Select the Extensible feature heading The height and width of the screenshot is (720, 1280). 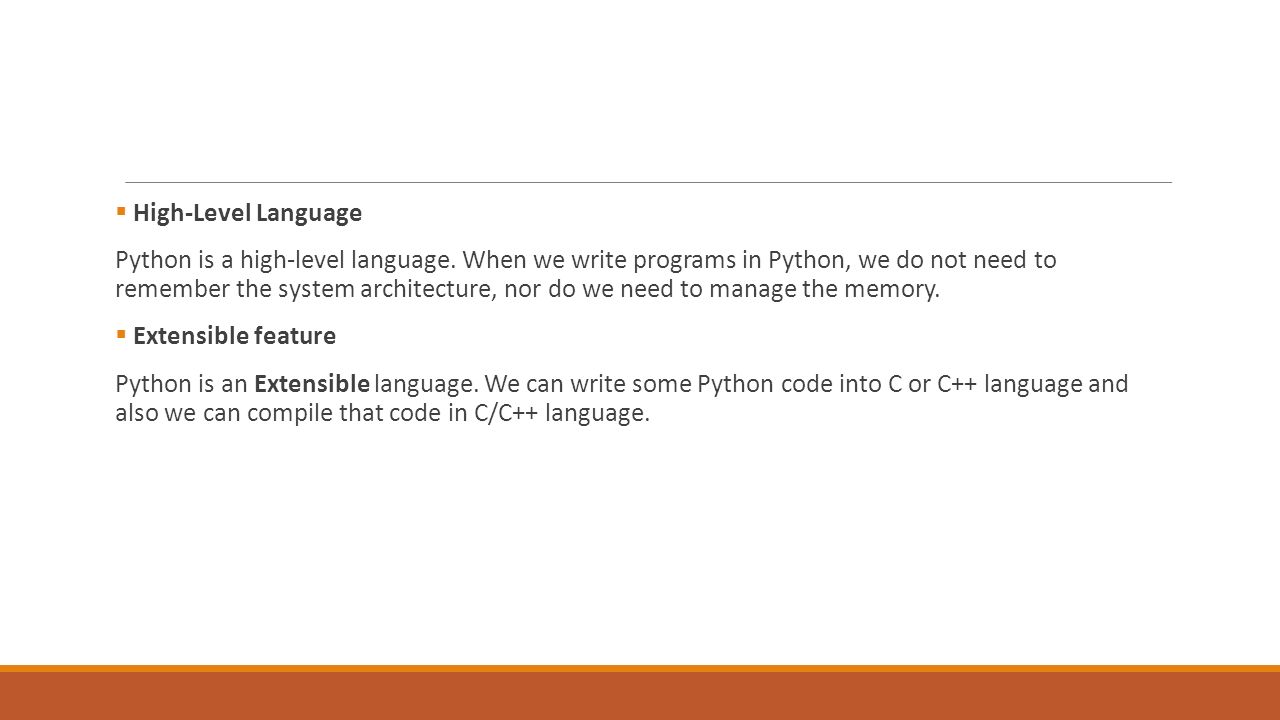[x=234, y=336]
